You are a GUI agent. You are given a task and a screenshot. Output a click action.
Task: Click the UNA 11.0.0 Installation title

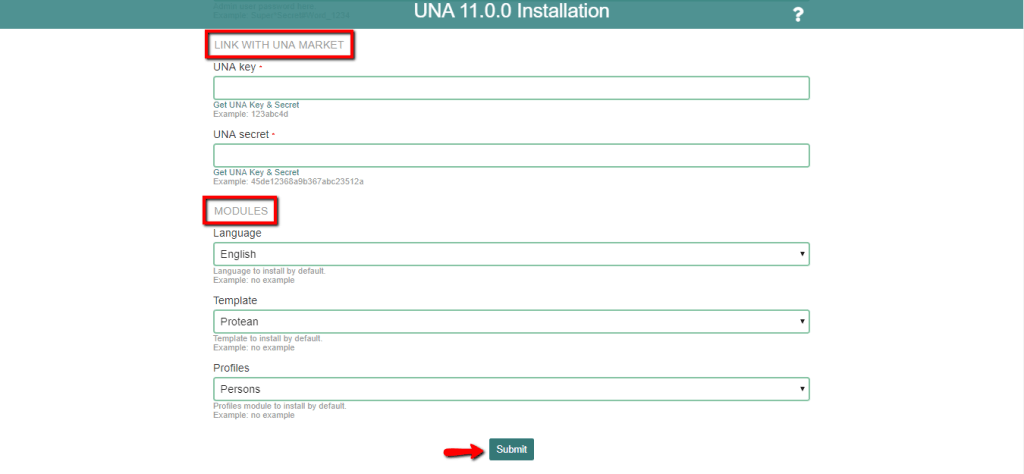coord(511,11)
